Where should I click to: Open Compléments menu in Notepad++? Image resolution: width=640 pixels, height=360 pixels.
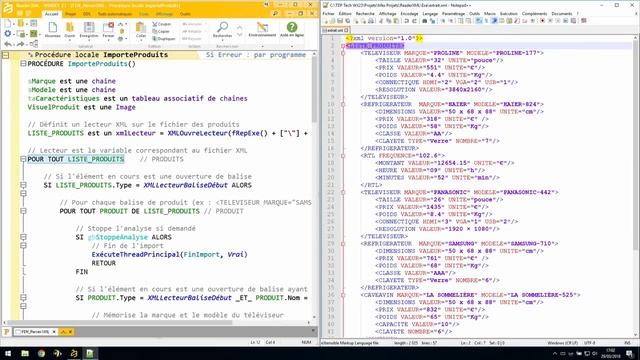pos(534,13)
